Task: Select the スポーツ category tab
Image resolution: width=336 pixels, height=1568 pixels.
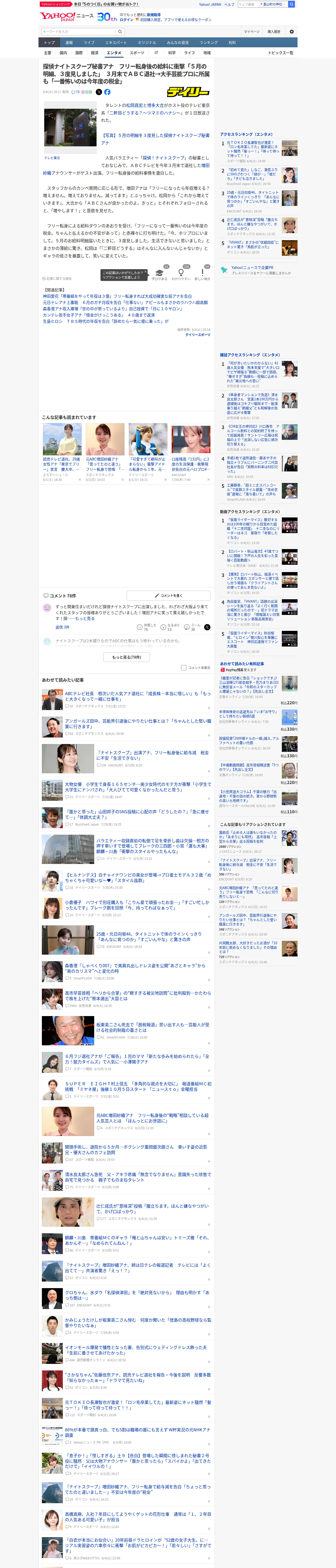Action: (137, 53)
